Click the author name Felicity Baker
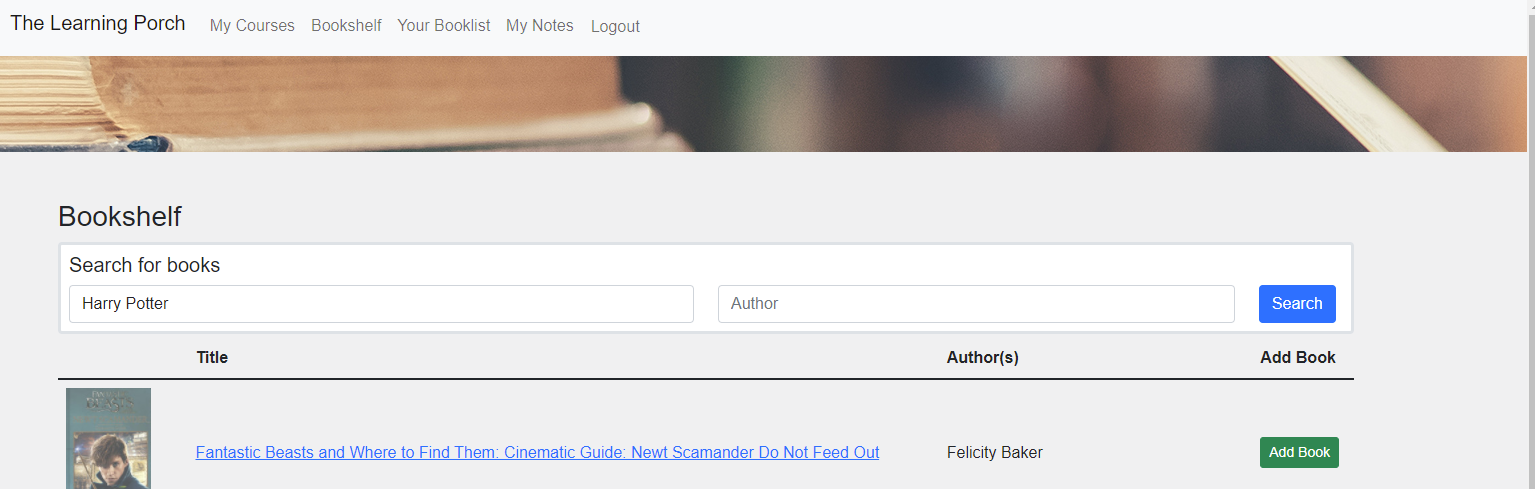This screenshot has width=1535, height=489. [994, 453]
